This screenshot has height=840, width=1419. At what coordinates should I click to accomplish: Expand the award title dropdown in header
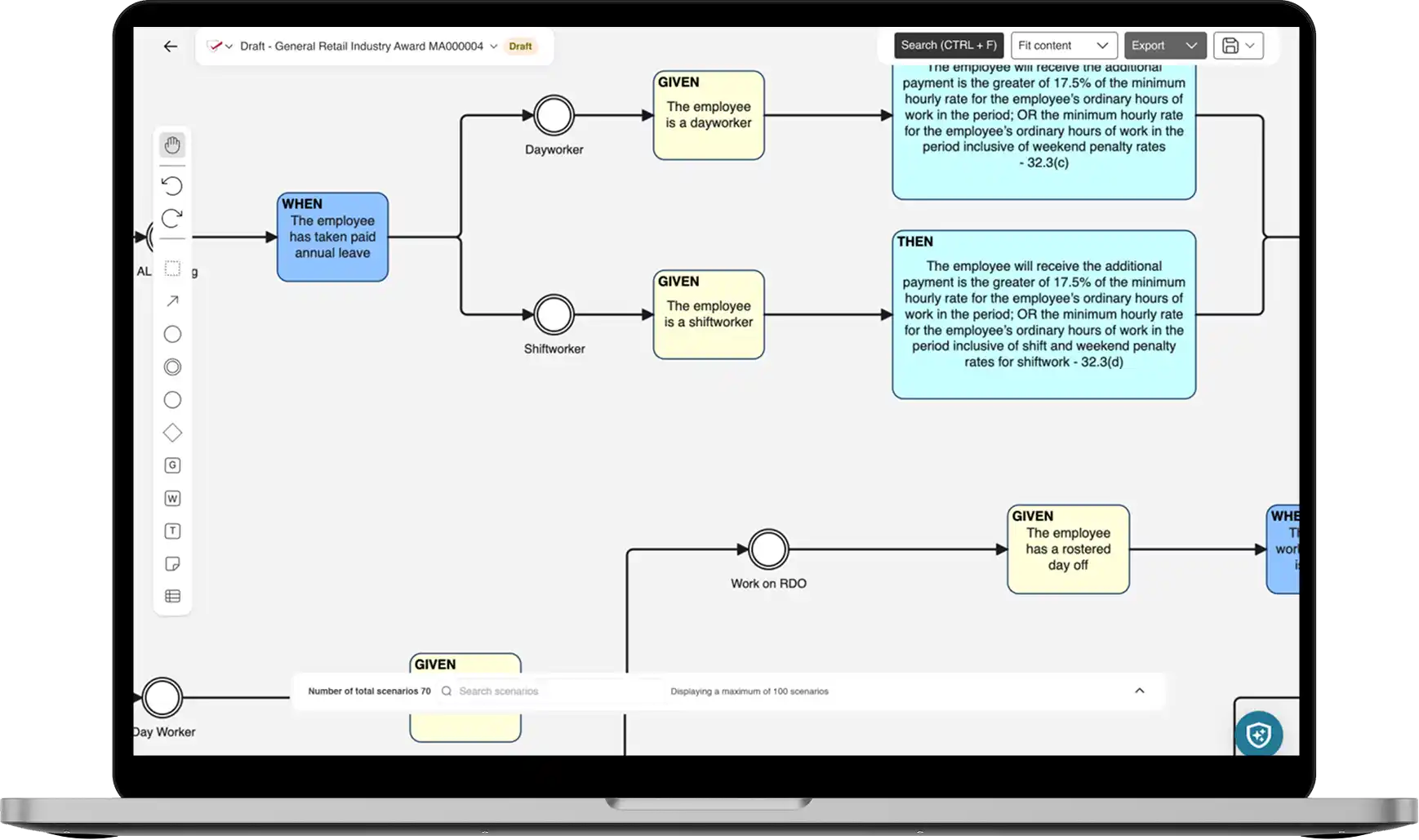click(x=493, y=46)
